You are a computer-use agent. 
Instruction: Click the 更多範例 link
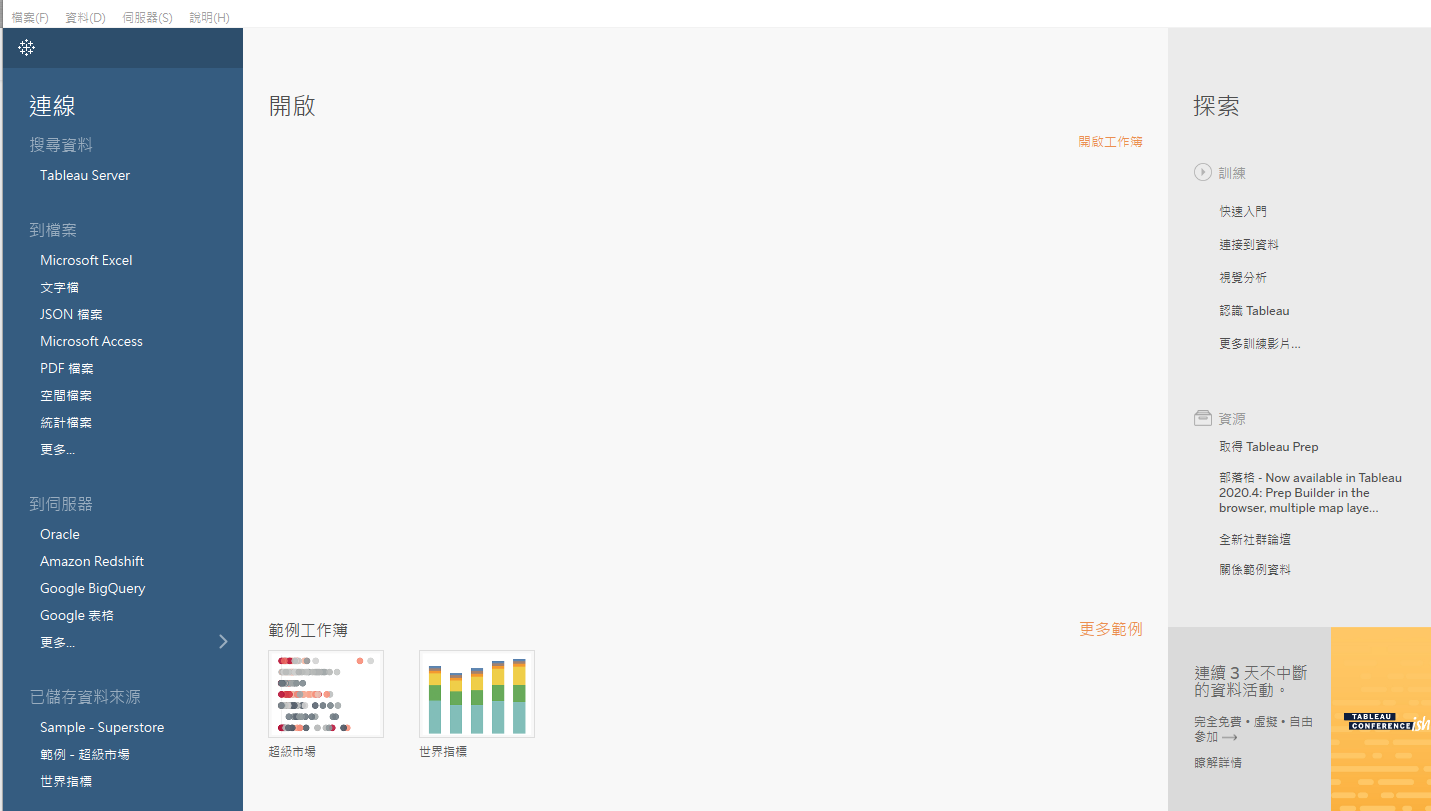point(1110,629)
